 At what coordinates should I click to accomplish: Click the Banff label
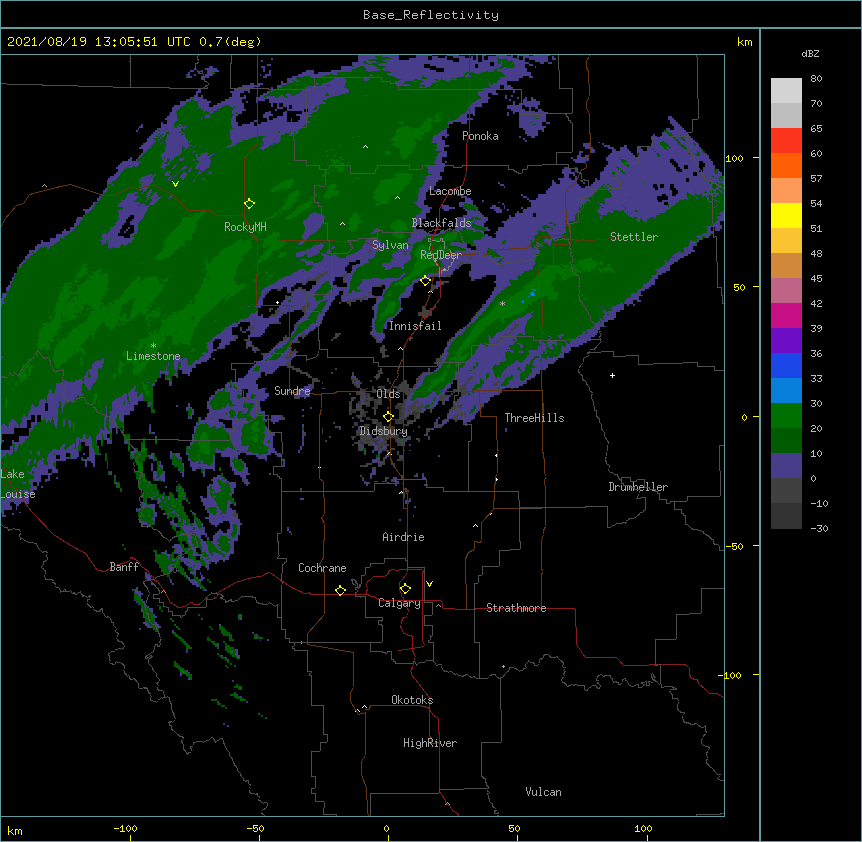click(x=124, y=567)
